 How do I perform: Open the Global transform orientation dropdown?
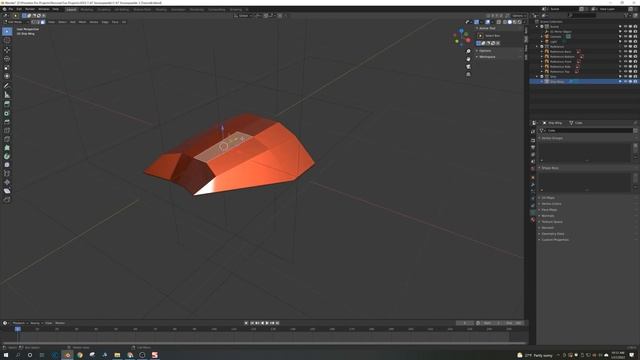point(243,16)
